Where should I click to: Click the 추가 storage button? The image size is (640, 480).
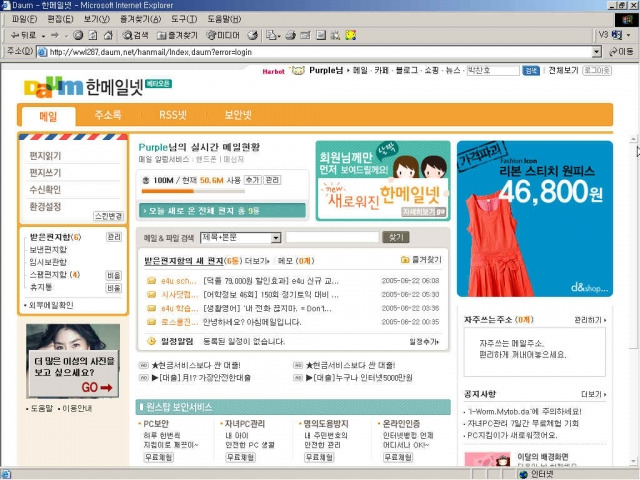252,180
